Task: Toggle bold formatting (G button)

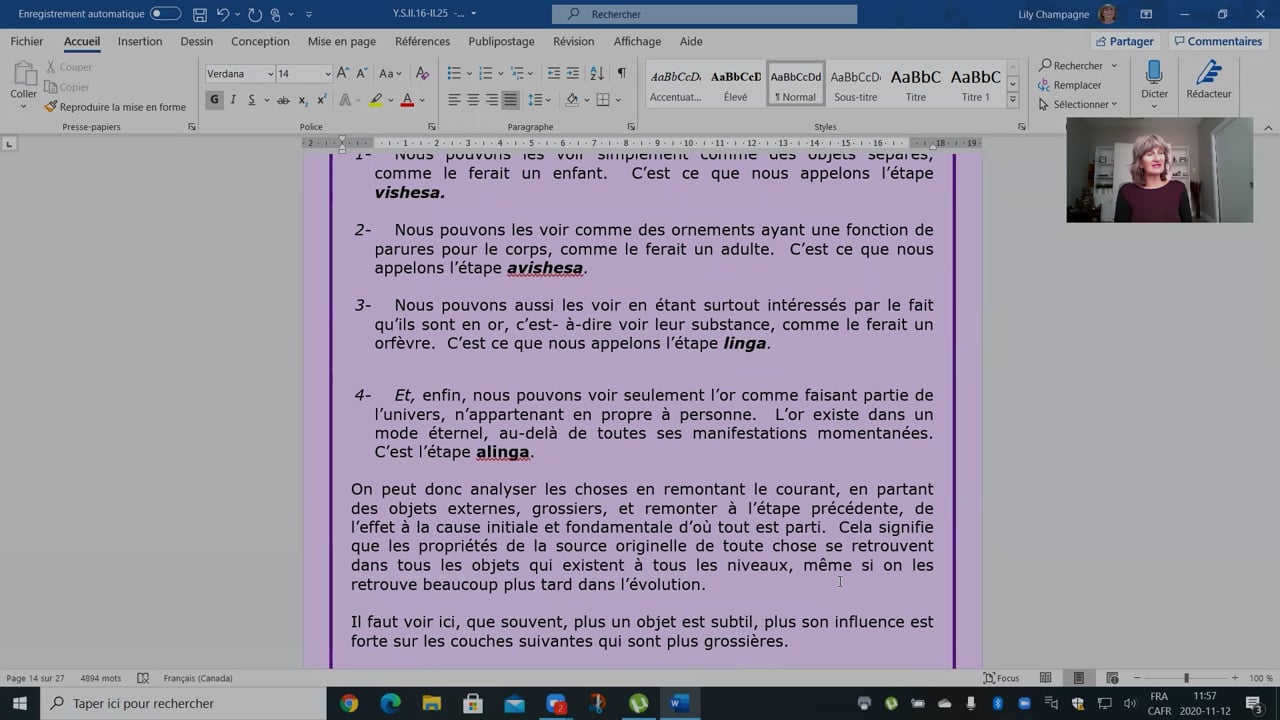Action: (x=214, y=100)
